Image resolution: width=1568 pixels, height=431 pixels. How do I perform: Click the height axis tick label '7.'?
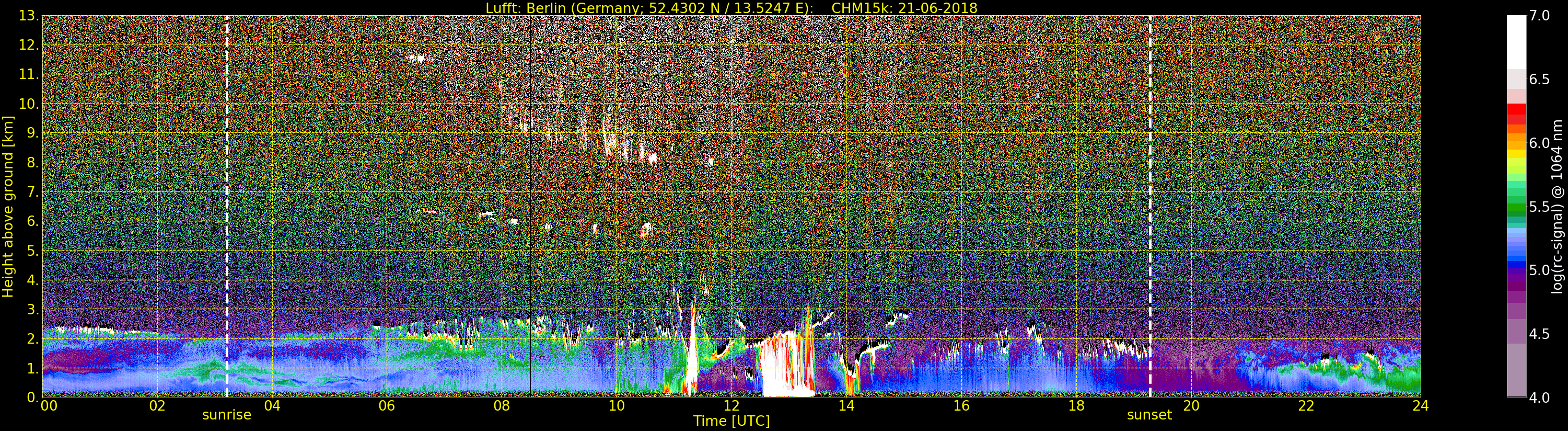click(32, 192)
